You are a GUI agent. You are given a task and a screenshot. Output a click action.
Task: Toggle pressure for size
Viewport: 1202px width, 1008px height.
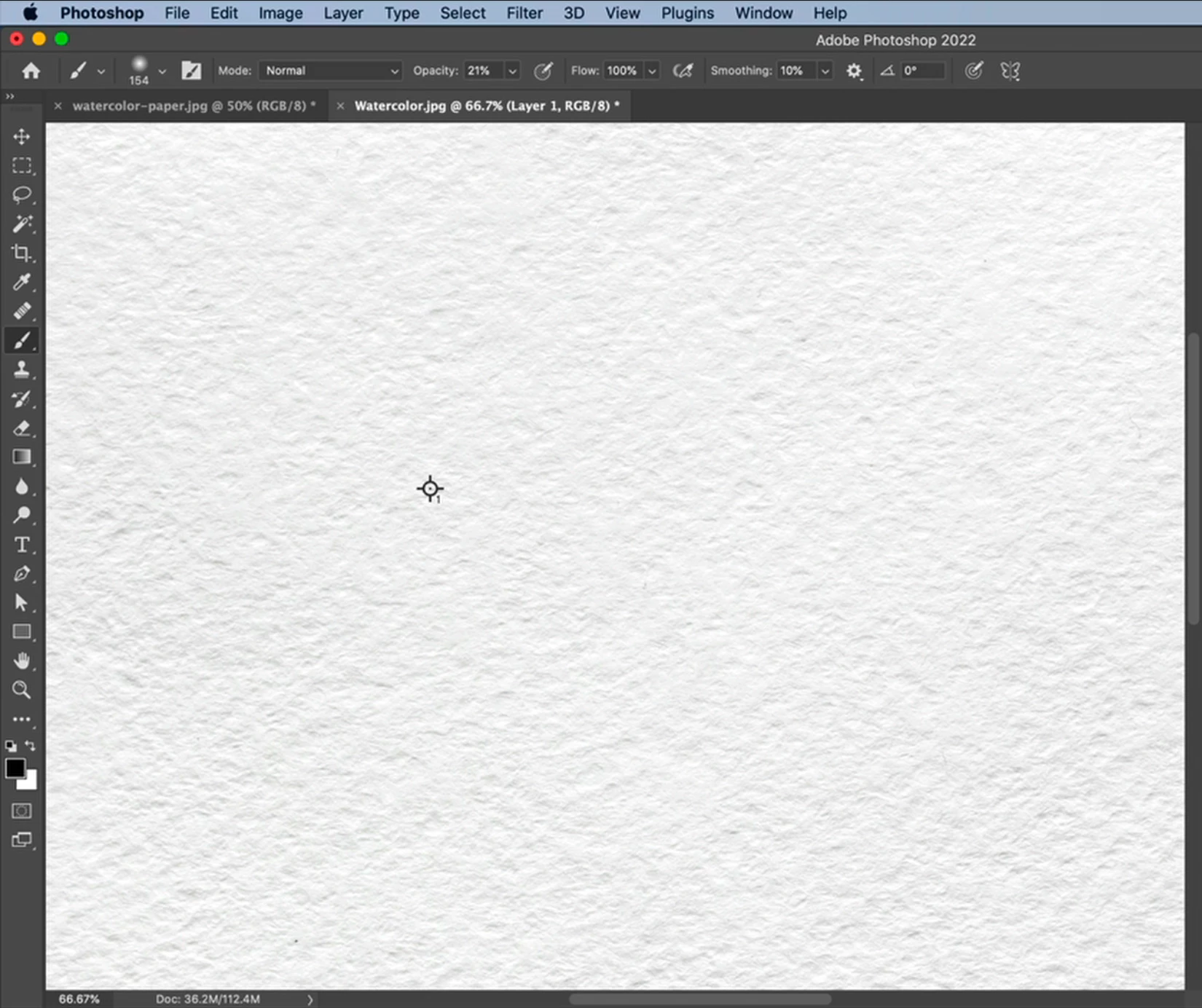[974, 71]
